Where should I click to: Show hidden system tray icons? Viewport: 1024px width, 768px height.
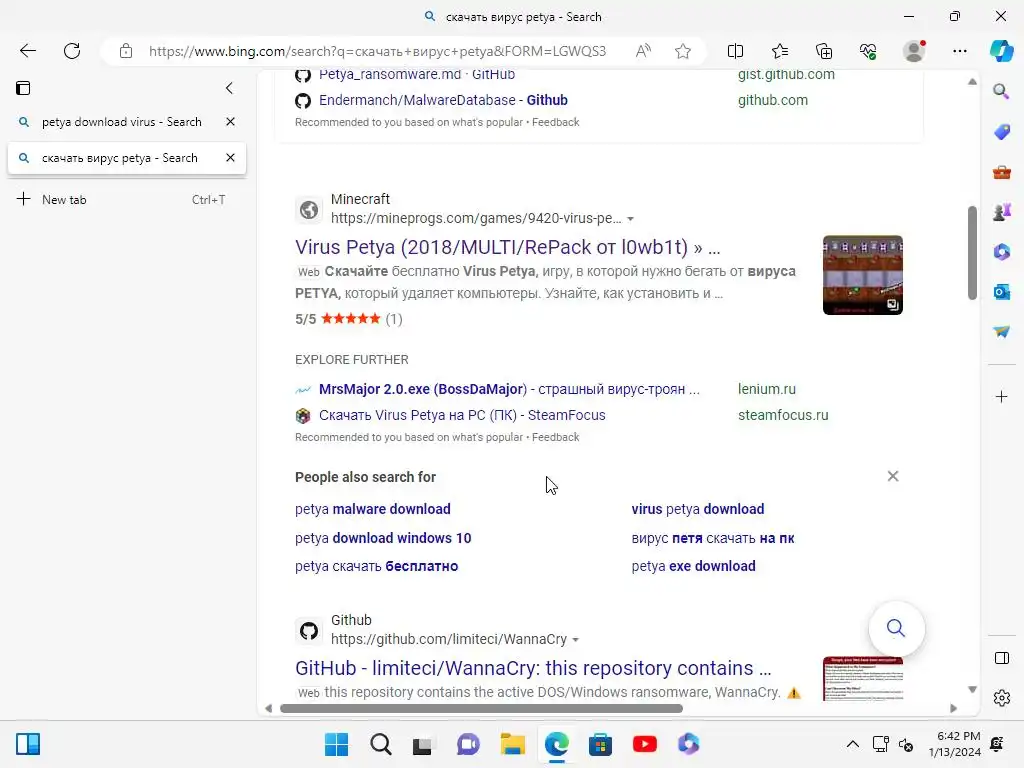coord(852,744)
